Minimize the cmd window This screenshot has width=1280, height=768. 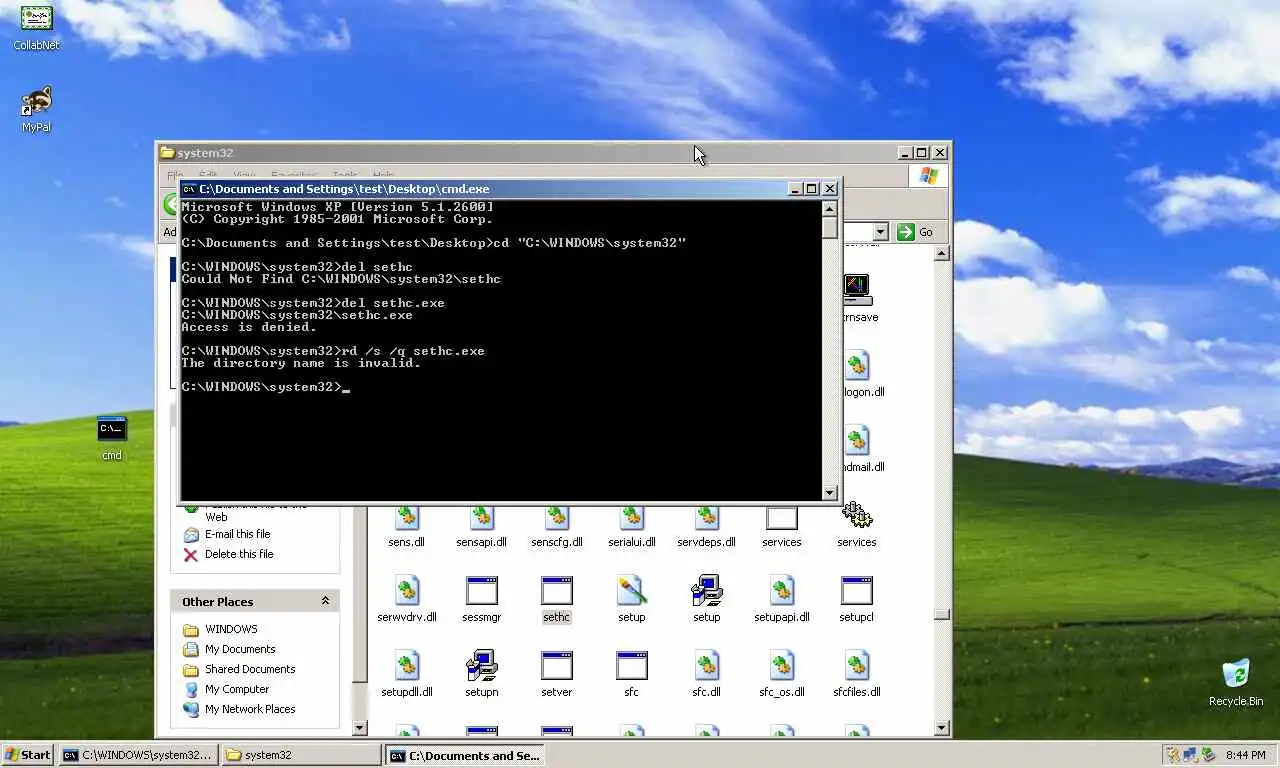coord(795,189)
